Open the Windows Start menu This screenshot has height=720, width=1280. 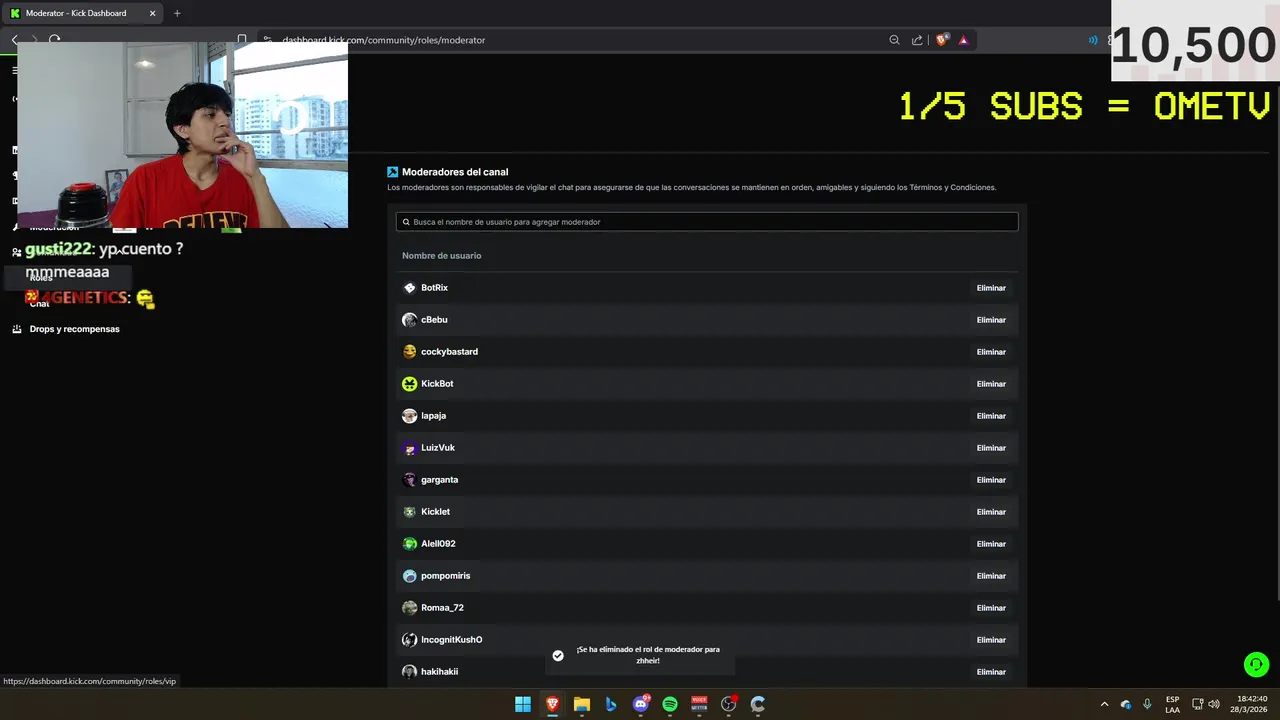pos(523,704)
